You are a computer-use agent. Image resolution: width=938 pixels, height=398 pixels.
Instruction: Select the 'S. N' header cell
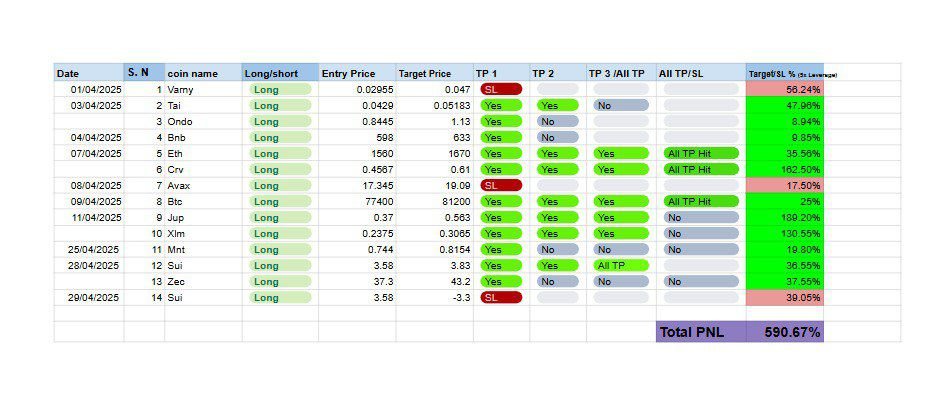point(144,72)
